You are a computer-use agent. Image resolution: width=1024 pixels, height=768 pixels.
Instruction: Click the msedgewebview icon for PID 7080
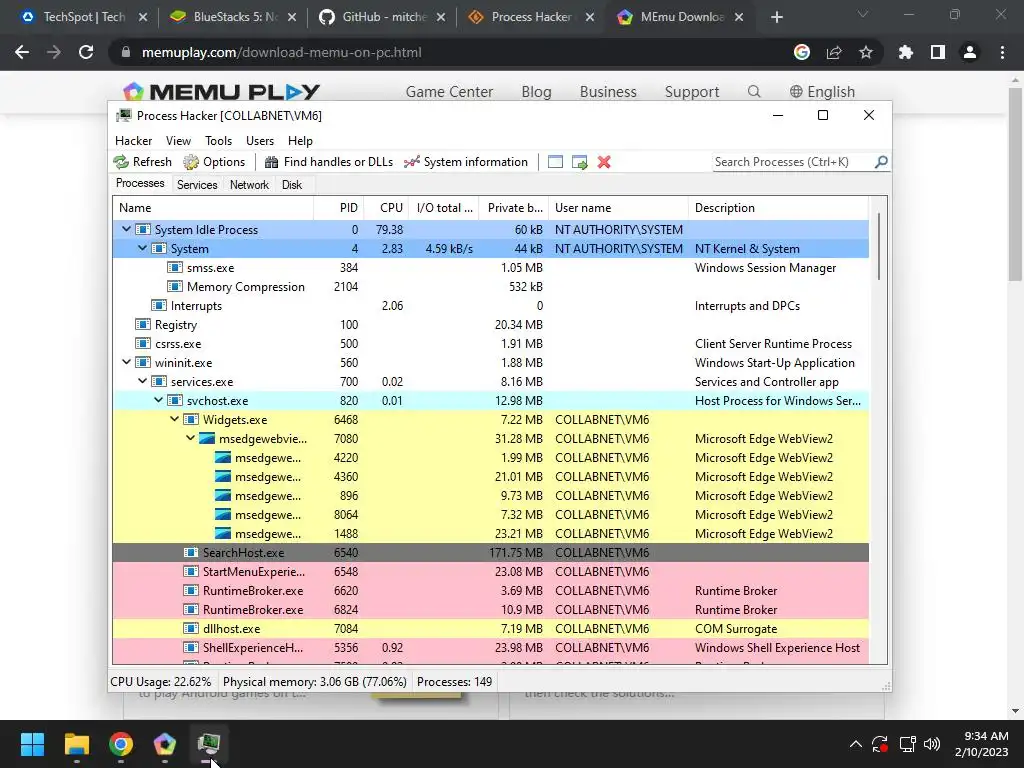[207, 439]
